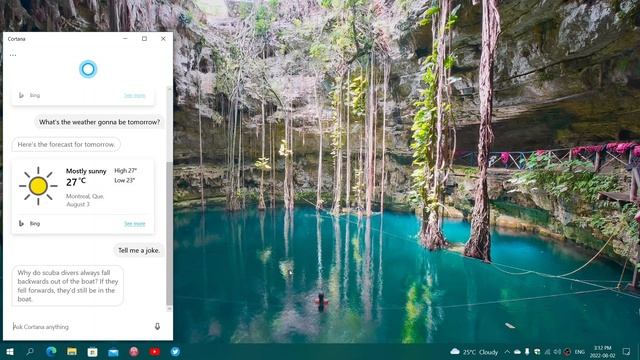The height and width of the screenshot is (360, 640).
Task: Click the sun icon in the weather card
Action: (38, 186)
